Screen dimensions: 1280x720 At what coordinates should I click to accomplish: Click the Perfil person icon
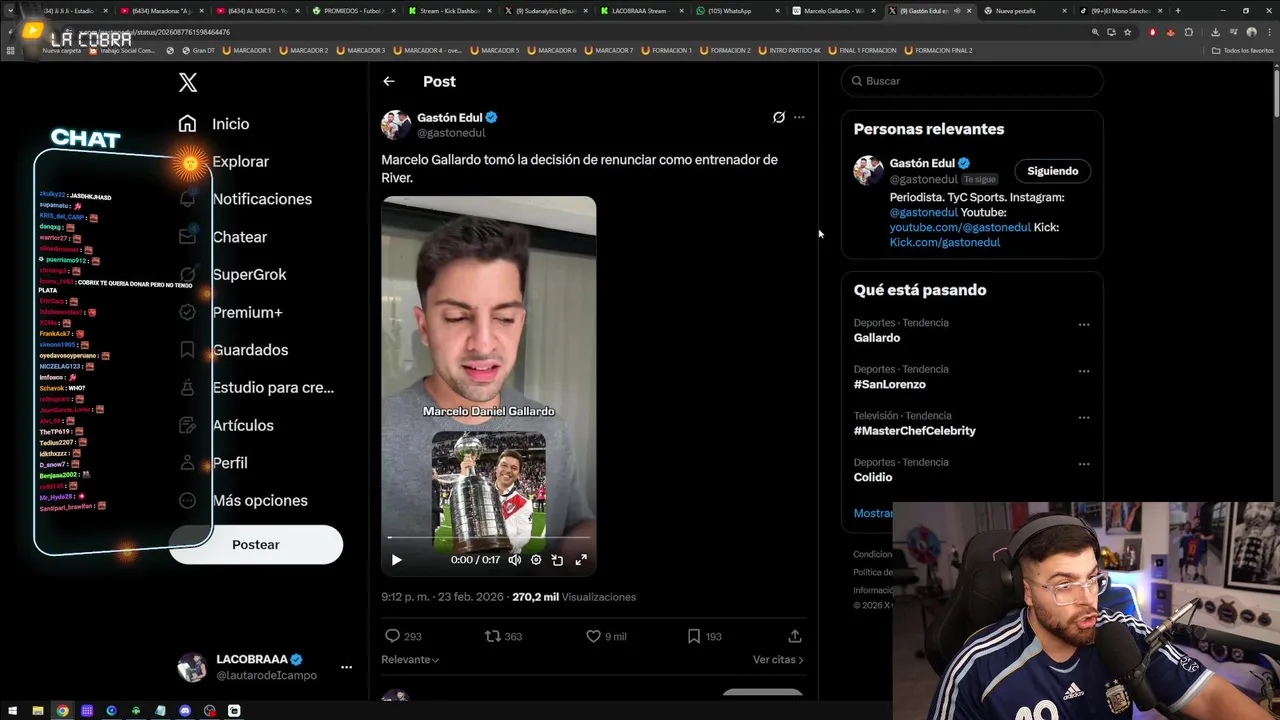187,463
